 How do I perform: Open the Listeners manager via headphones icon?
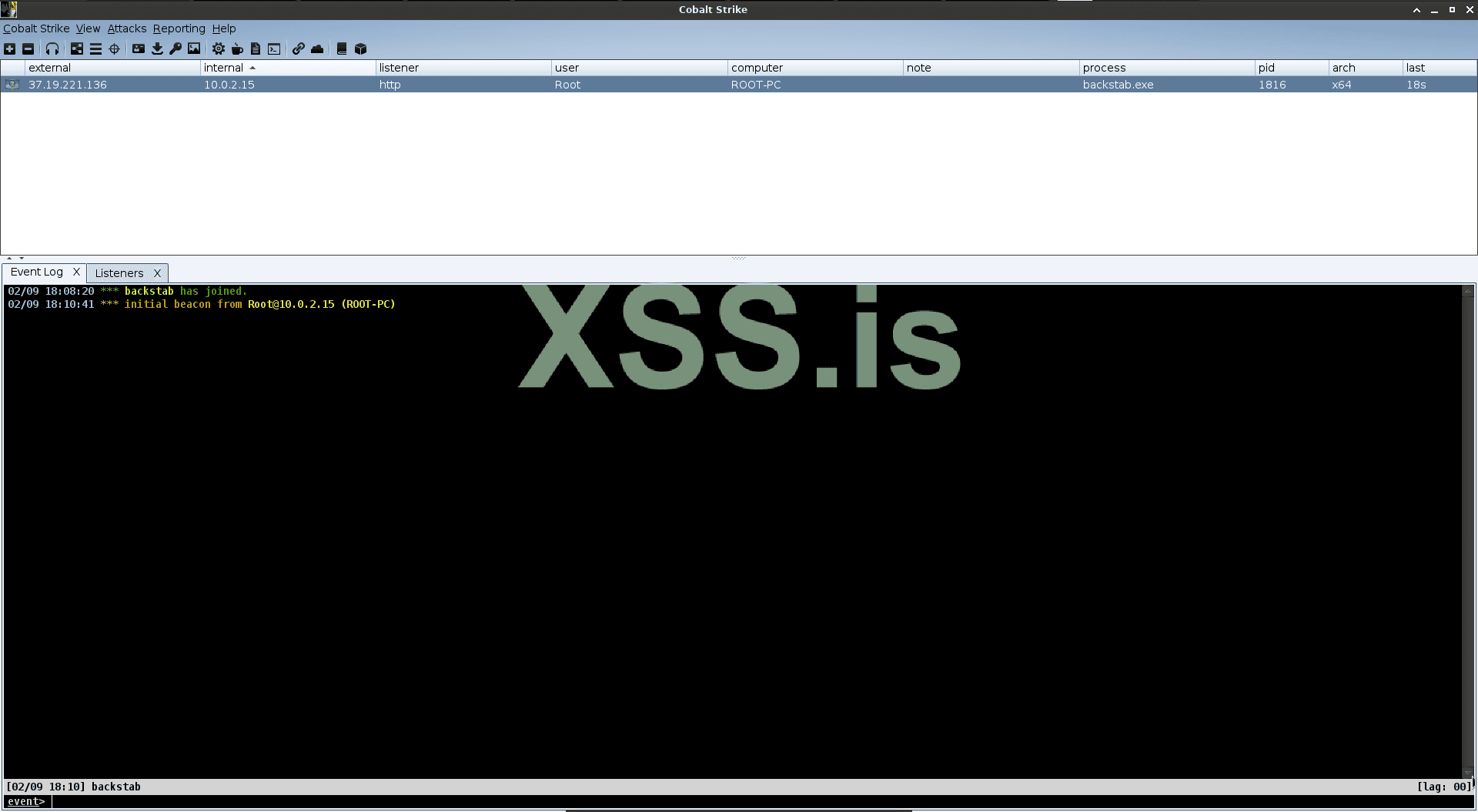point(52,48)
